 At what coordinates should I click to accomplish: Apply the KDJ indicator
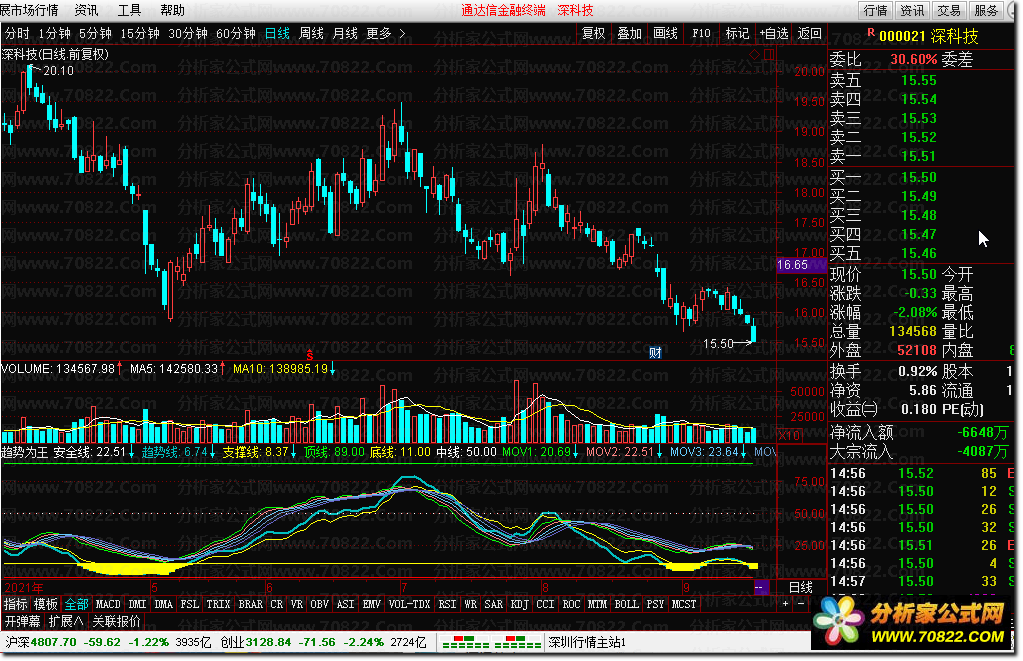click(520, 604)
